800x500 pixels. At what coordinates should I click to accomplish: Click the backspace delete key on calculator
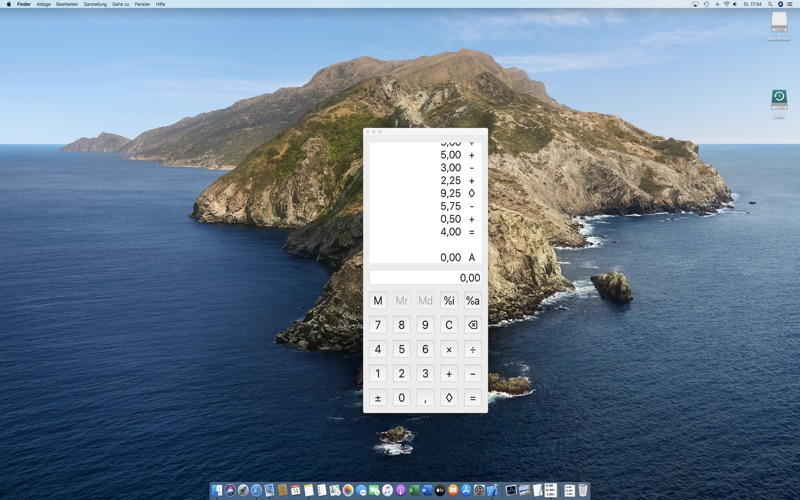coord(472,325)
